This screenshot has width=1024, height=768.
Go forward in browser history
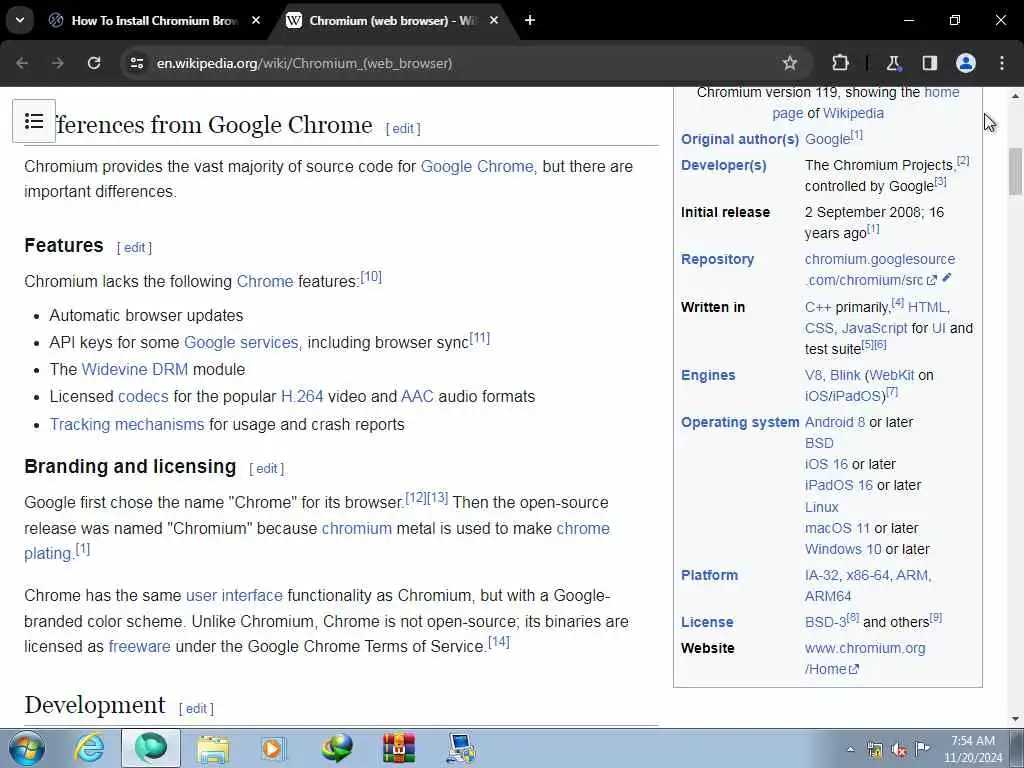pos(58,63)
